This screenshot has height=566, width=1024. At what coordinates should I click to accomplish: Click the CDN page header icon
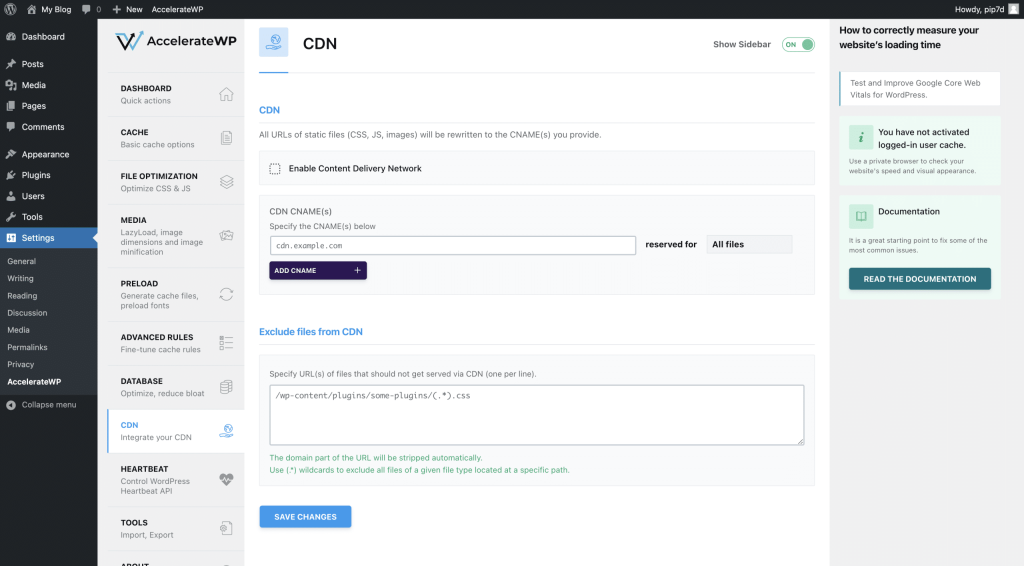click(x=274, y=42)
